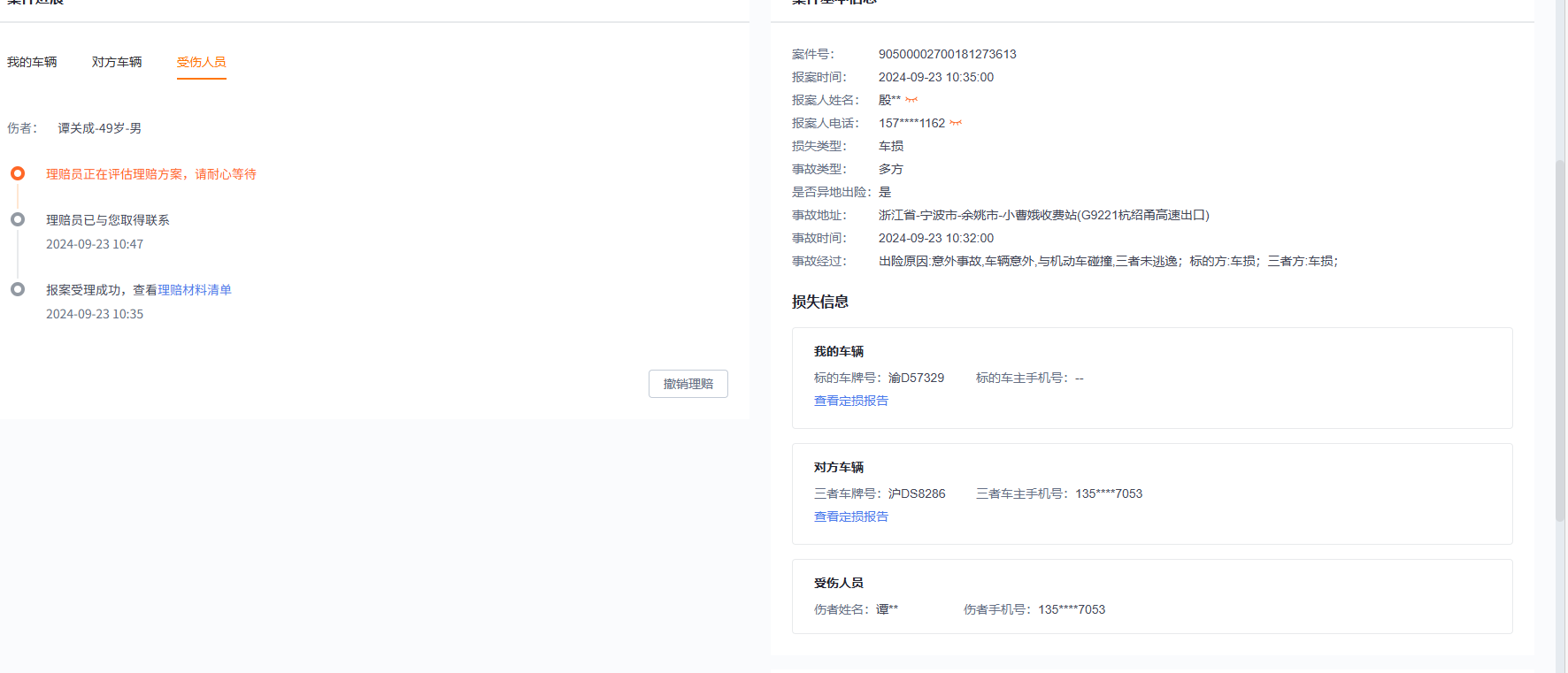Select the 受伤人员 tab
The image size is (1568, 673).
[x=201, y=62]
